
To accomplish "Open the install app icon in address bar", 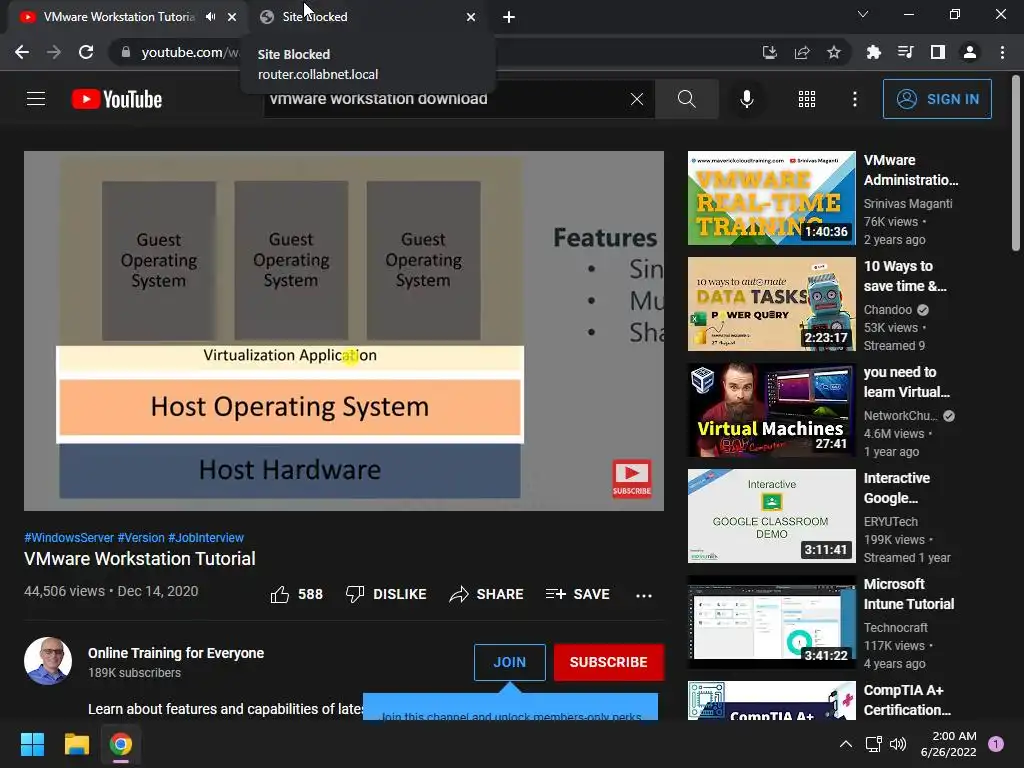I will (770, 52).
